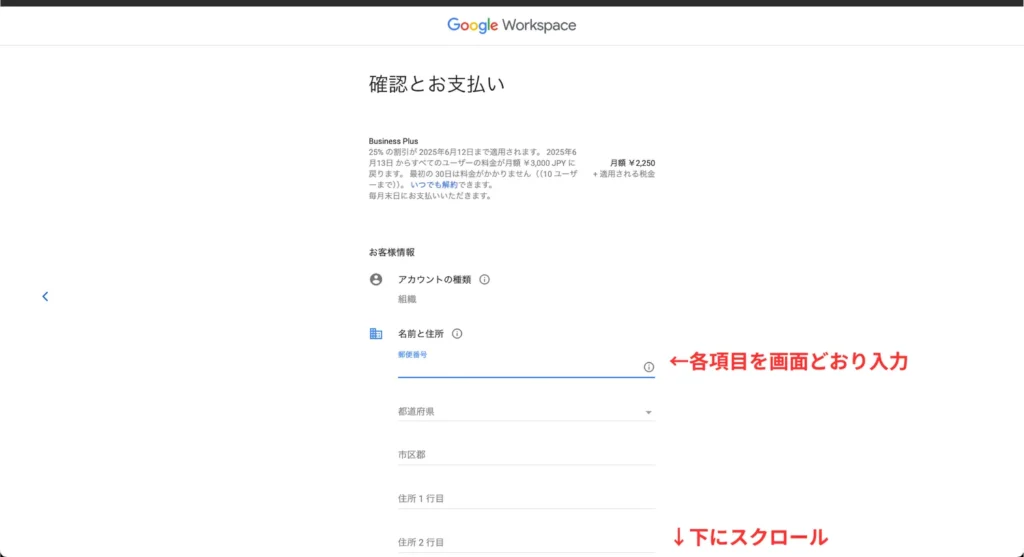1024x557 pixels.
Task: Open the 都道府県 dropdown
Action: [x=526, y=411]
